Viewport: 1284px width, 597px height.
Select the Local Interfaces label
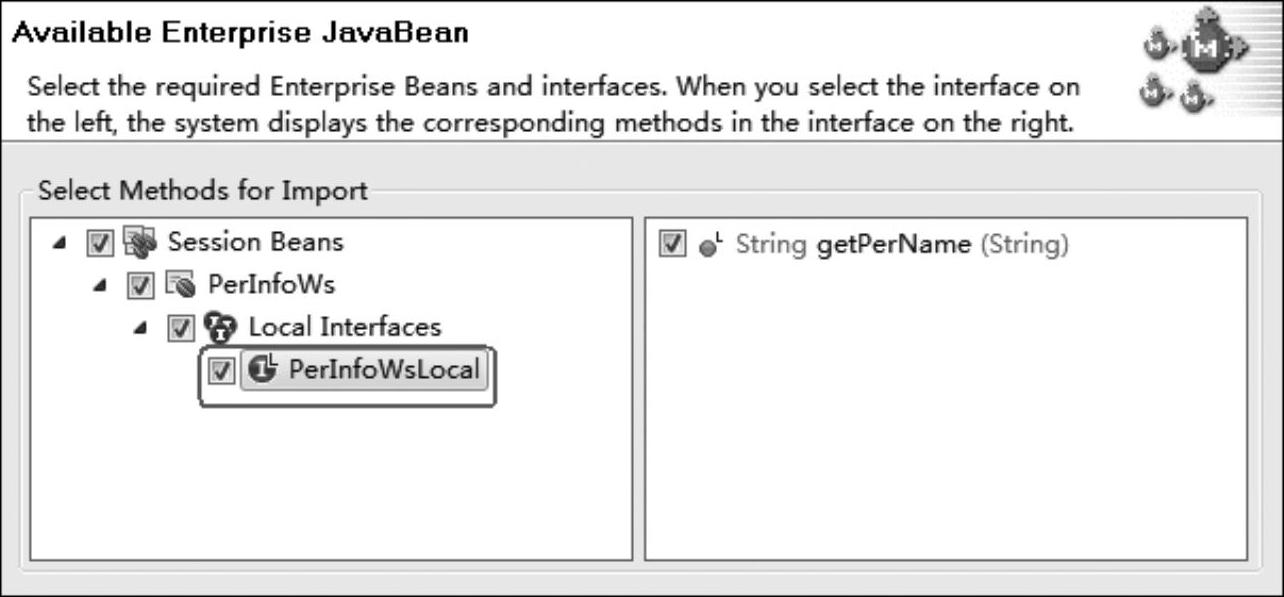(x=345, y=327)
